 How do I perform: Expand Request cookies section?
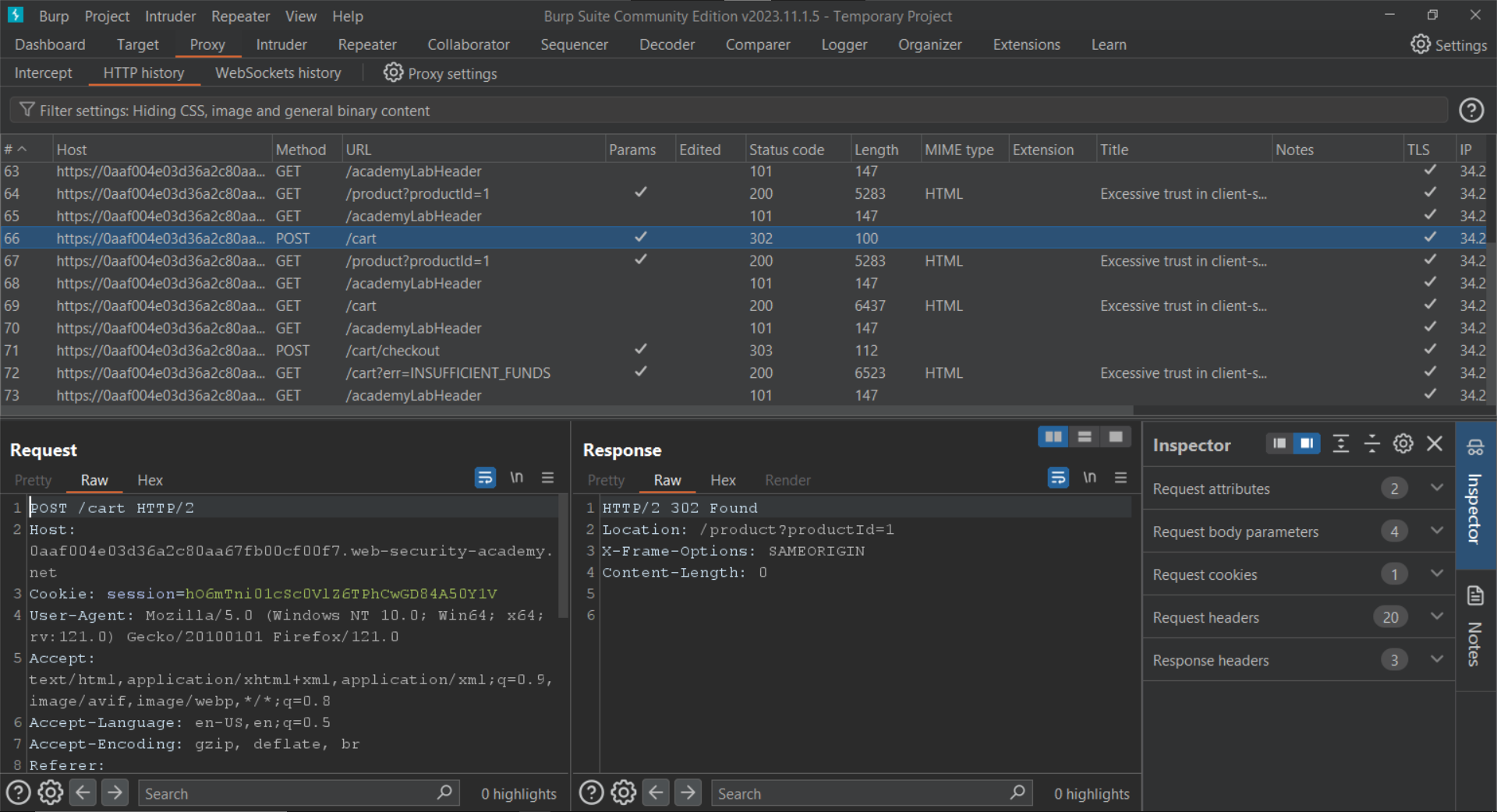1436,574
